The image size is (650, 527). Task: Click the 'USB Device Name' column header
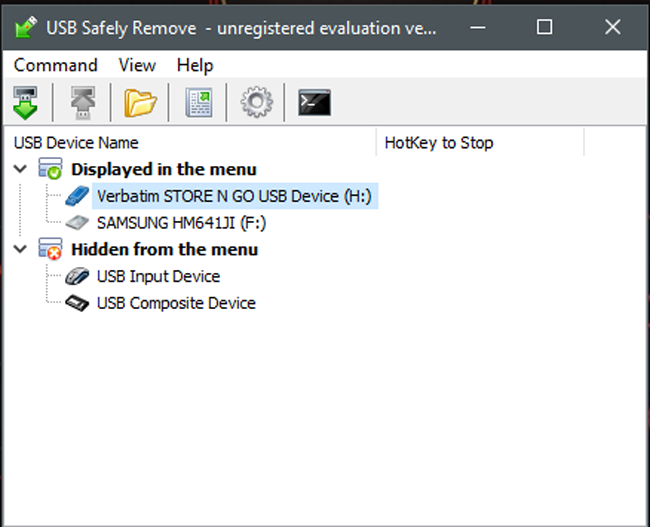[x=76, y=142]
